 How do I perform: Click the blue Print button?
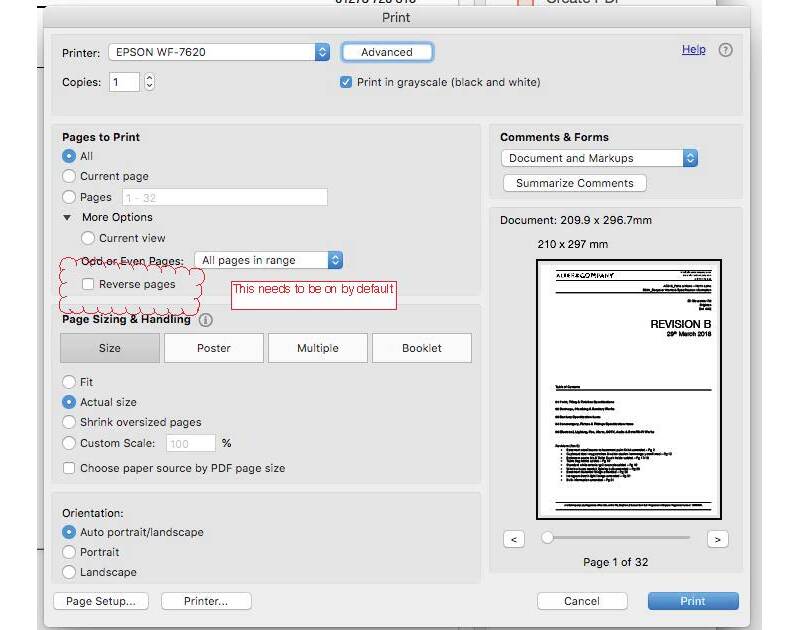pos(693,601)
